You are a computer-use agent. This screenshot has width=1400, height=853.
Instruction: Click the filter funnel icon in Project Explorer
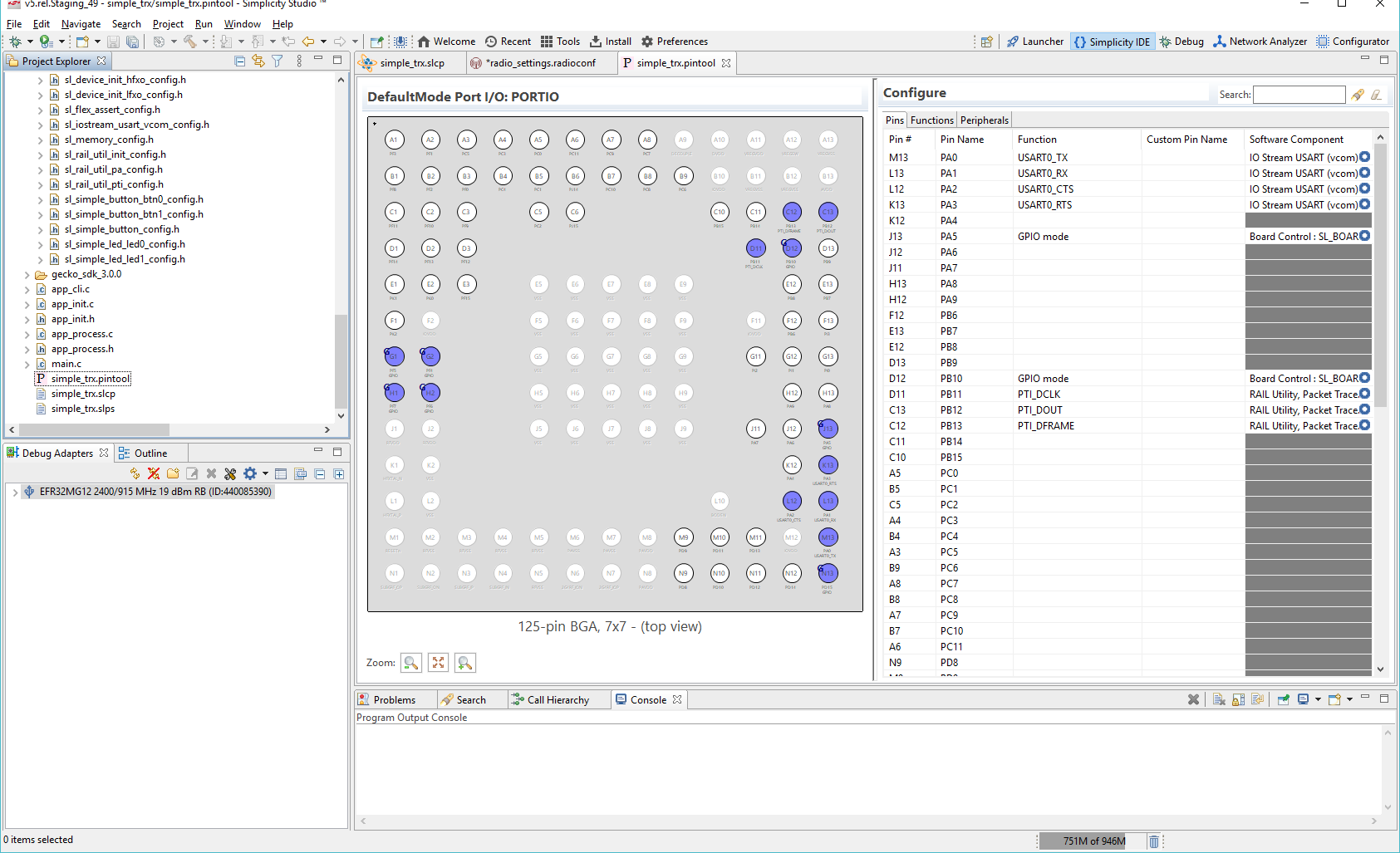278,61
